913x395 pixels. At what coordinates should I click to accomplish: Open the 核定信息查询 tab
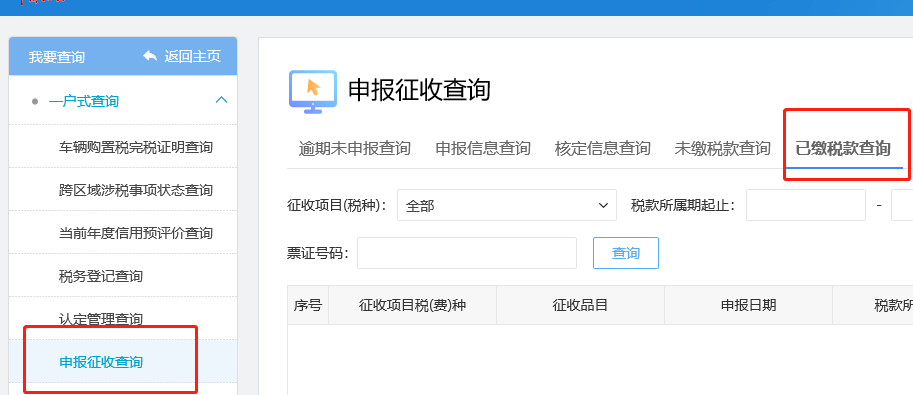(603, 149)
